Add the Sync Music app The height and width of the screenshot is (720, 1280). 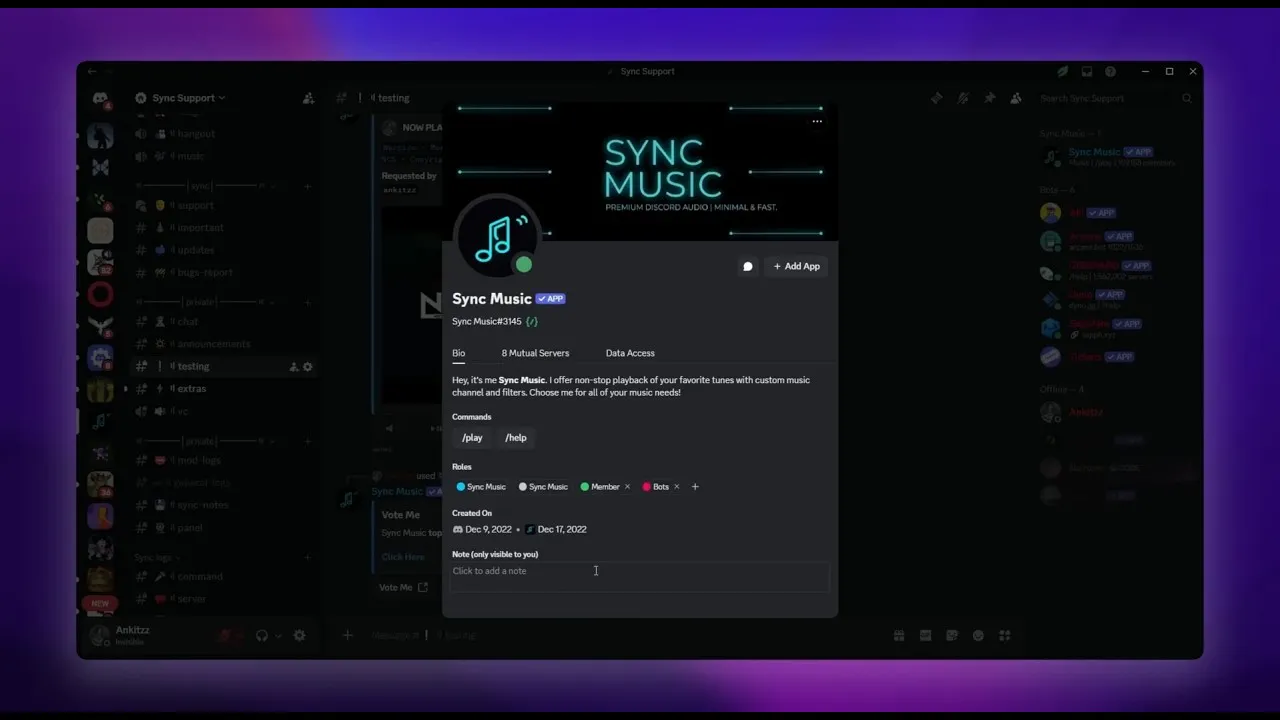pyautogui.click(x=796, y=267)
